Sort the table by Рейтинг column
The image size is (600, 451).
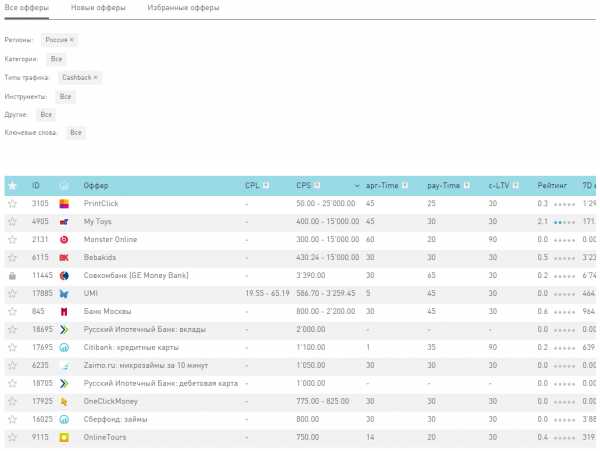point(552,186)
